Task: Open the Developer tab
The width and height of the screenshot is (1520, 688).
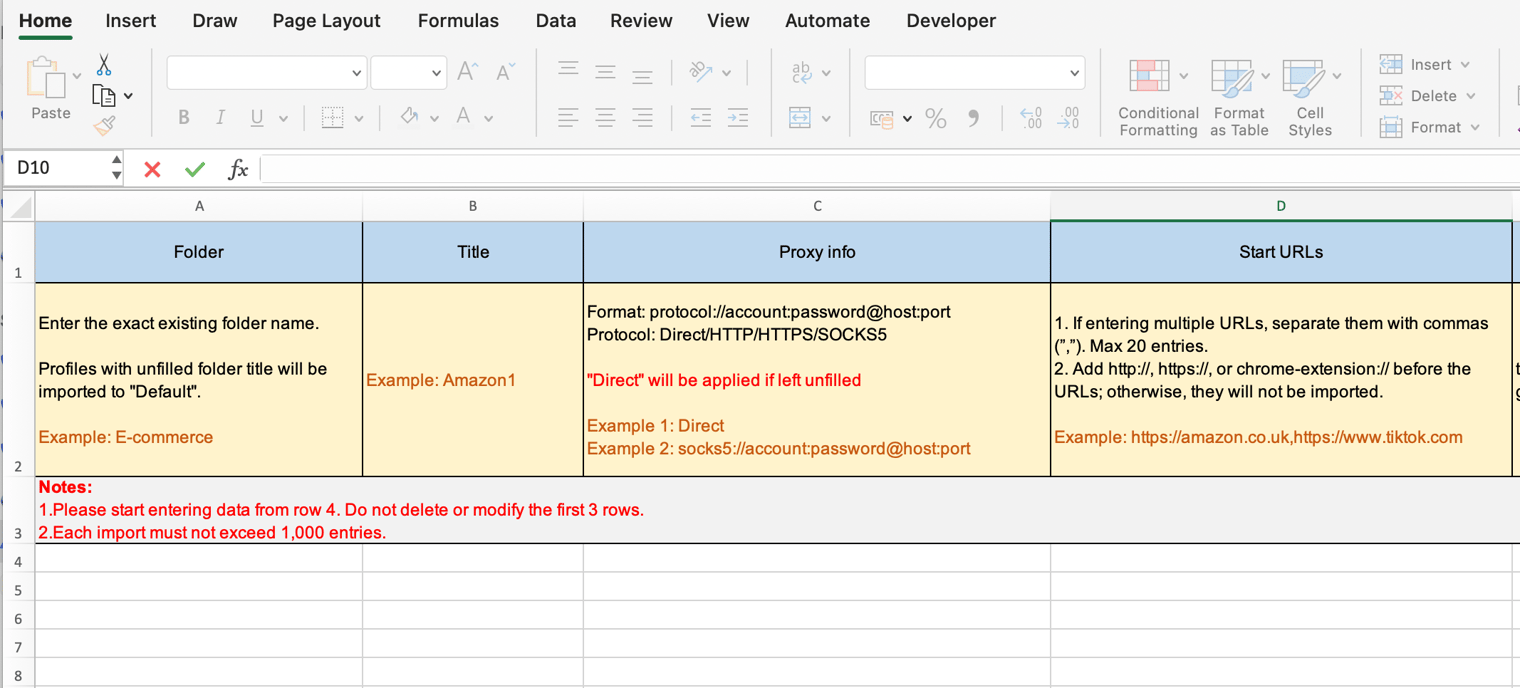Action: tap(951, 20)
